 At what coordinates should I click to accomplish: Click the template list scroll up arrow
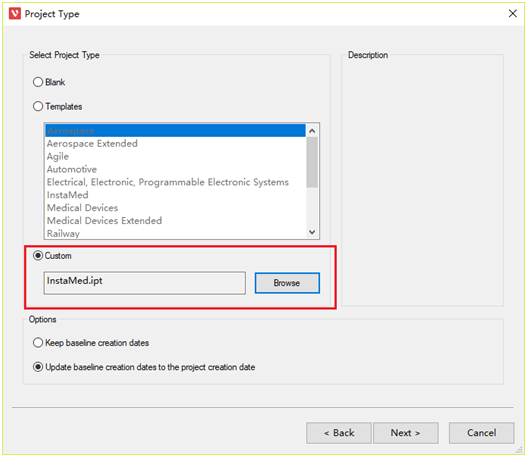(x=312, y=131)
